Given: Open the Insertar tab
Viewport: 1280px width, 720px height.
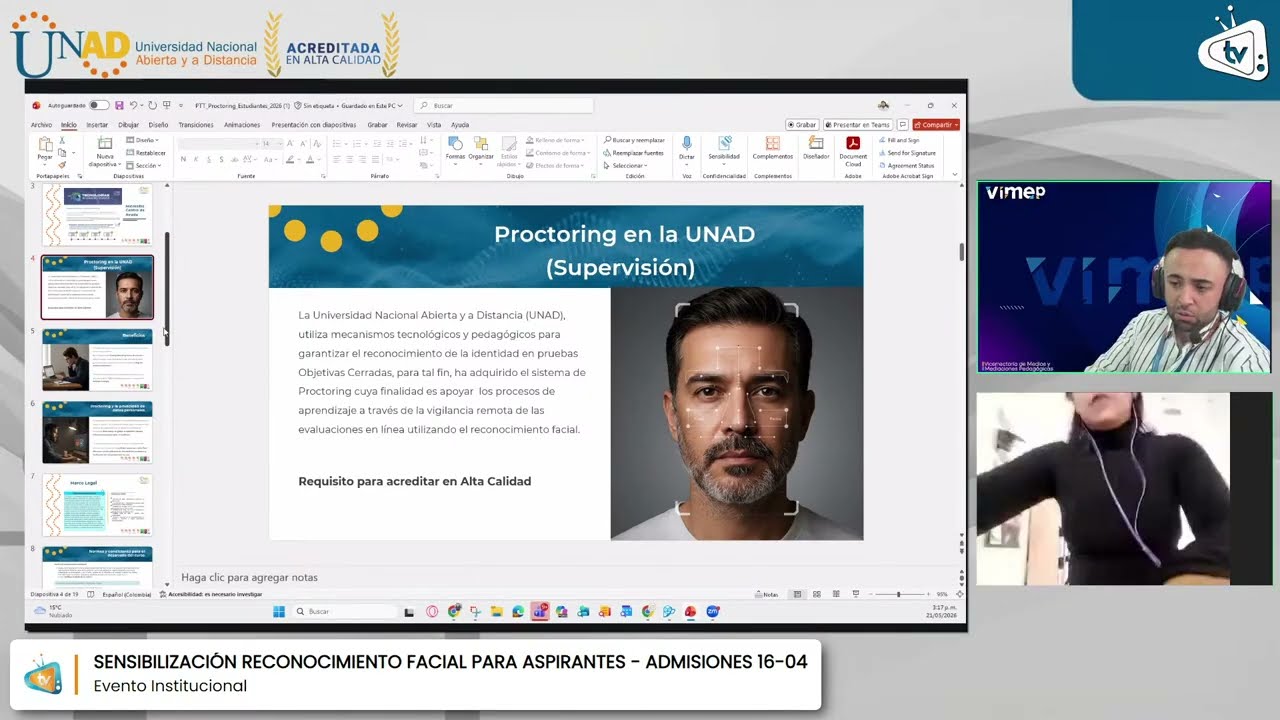Looking at the screenshot, I should pyautogui.click(x=97, y=125).
